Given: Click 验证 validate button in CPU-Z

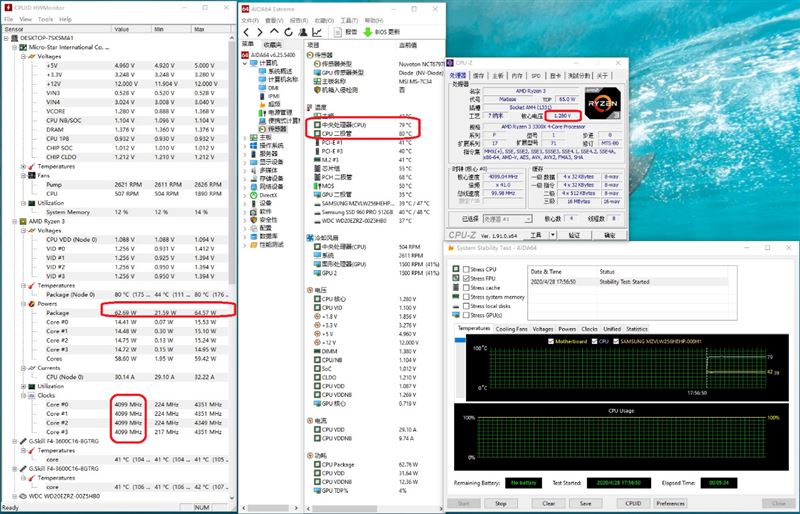Looking at the screenshot, I should tap(574, 235).
